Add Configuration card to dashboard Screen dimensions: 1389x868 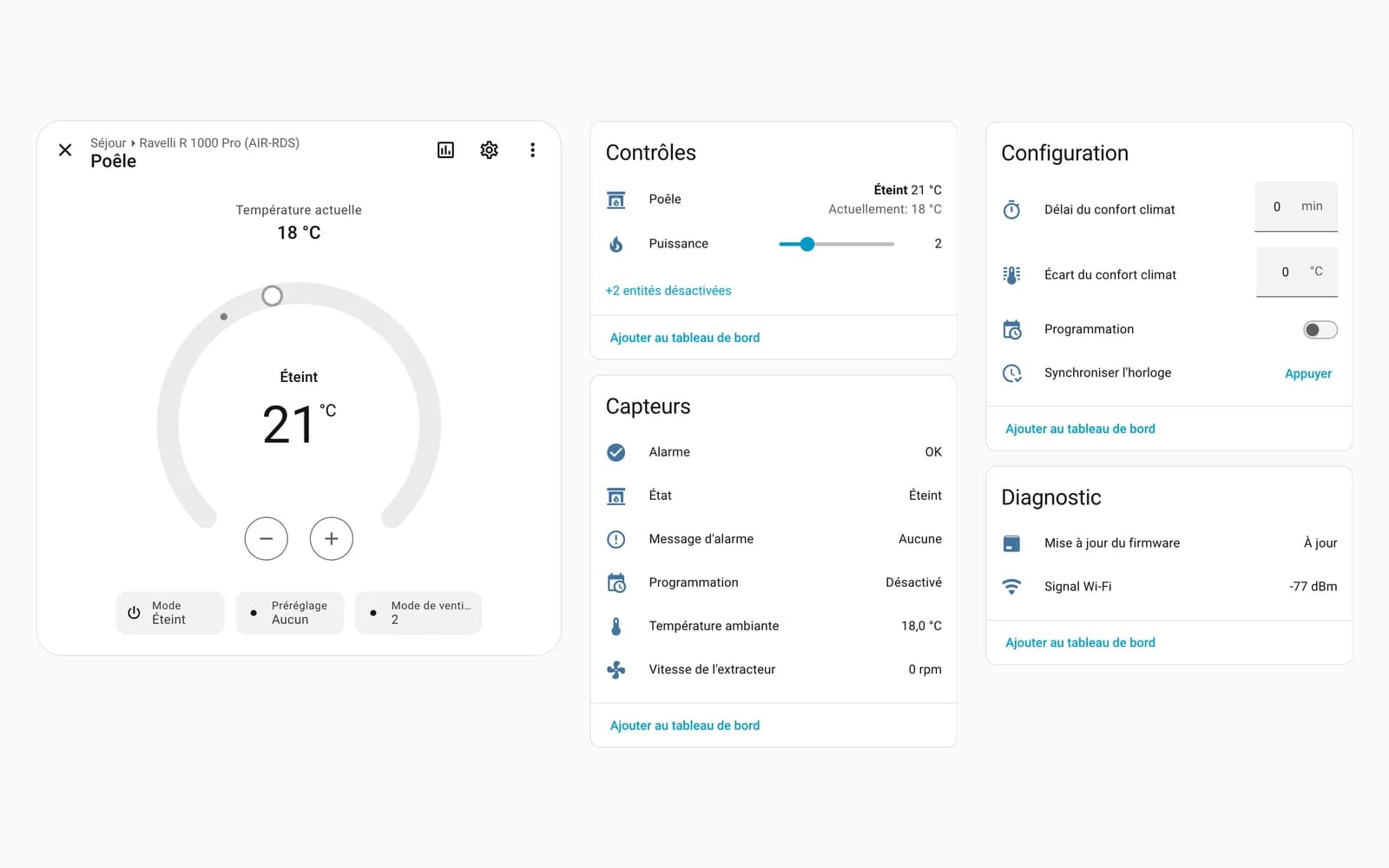tap(1081, 429)
